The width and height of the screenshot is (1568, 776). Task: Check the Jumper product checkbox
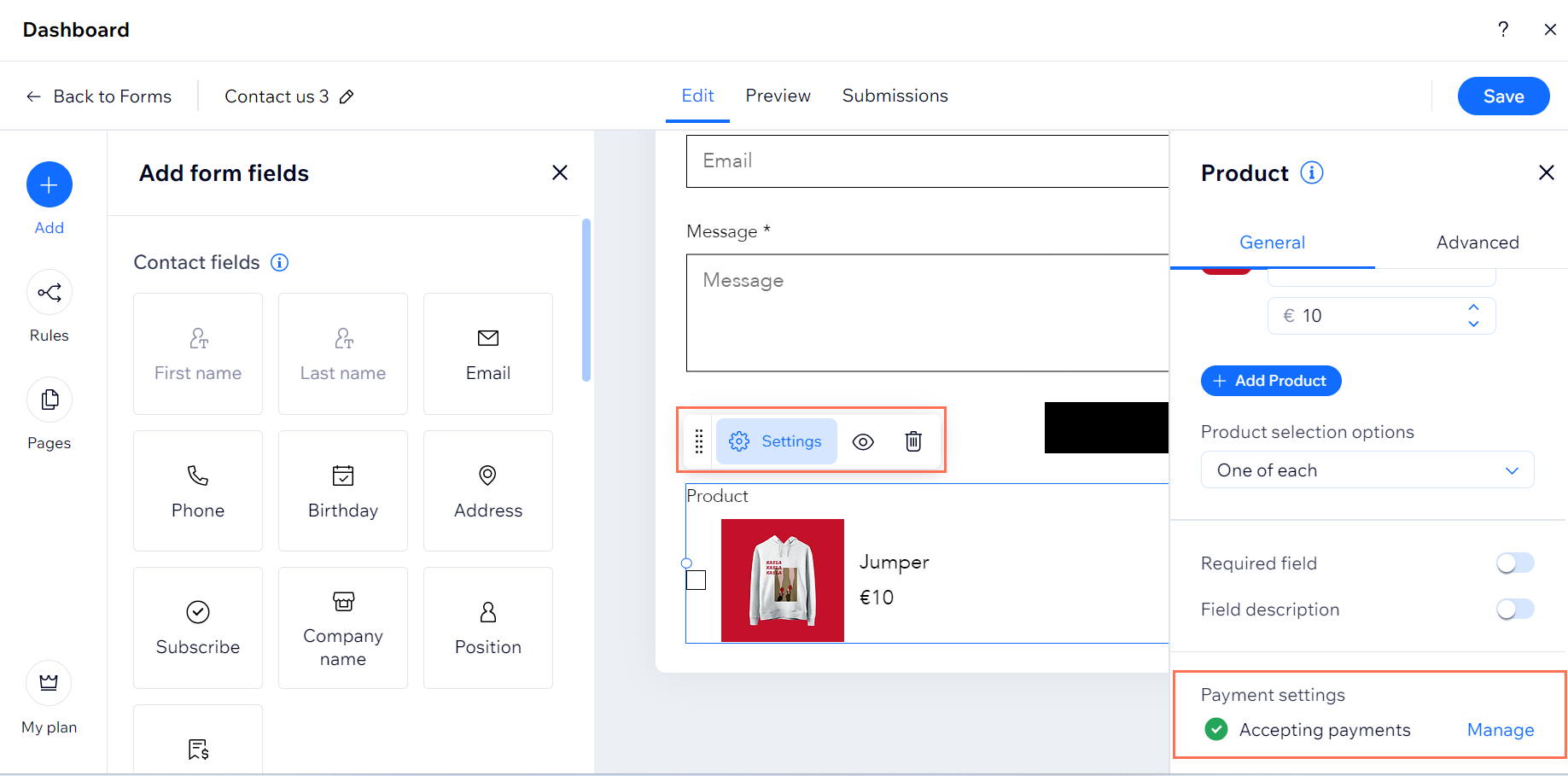697,581
